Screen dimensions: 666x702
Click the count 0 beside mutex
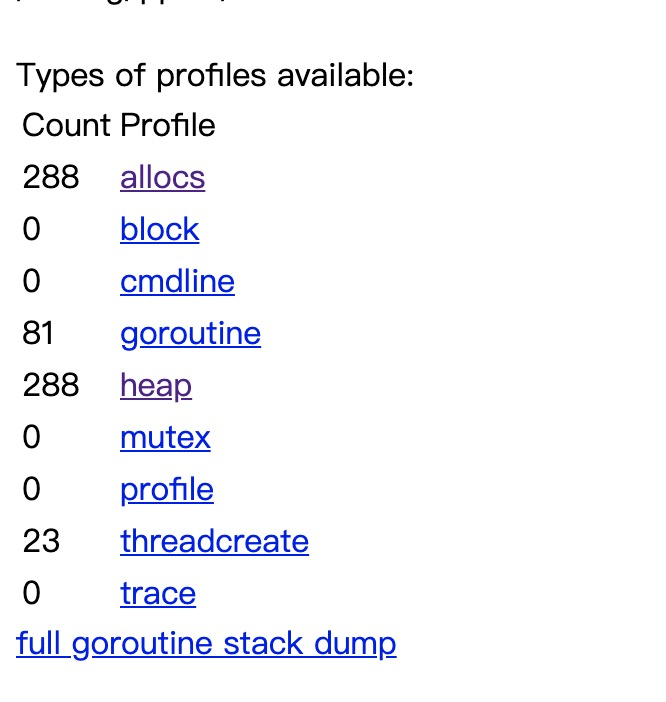(x=31, y=437)
